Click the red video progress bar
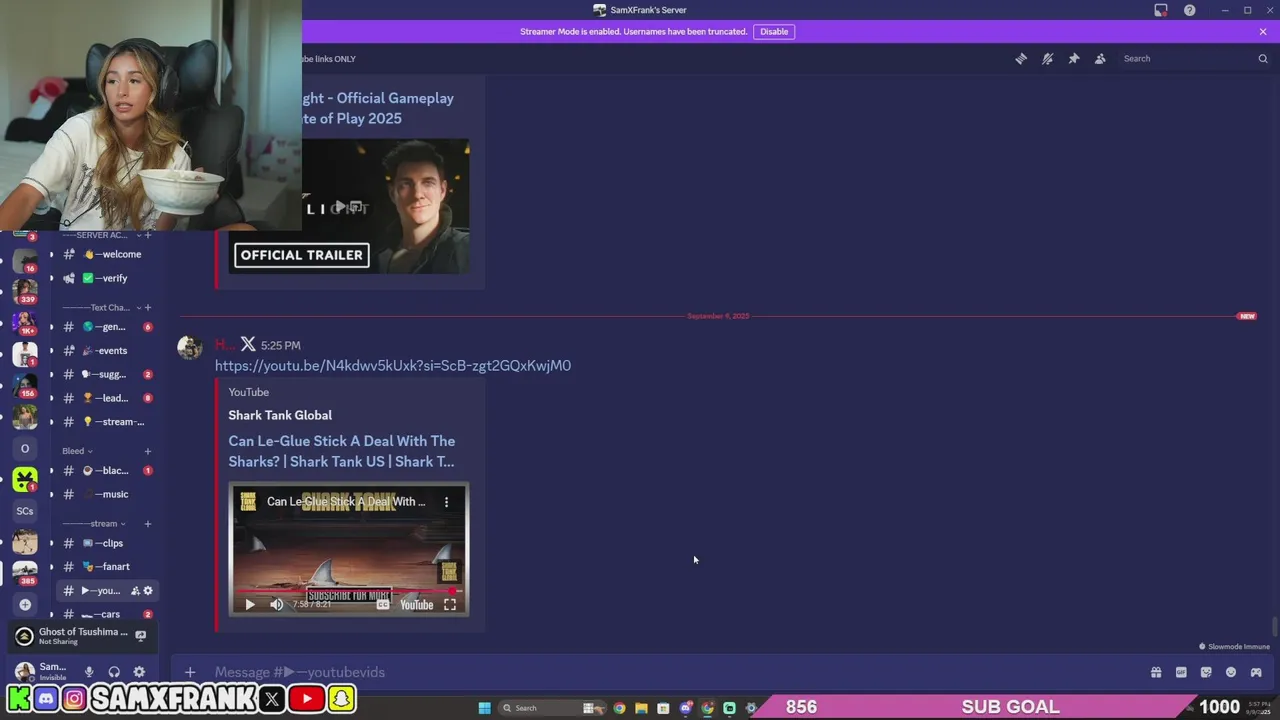The height and width of the screenshot is (720, 1280). click(x=348, y=592)
